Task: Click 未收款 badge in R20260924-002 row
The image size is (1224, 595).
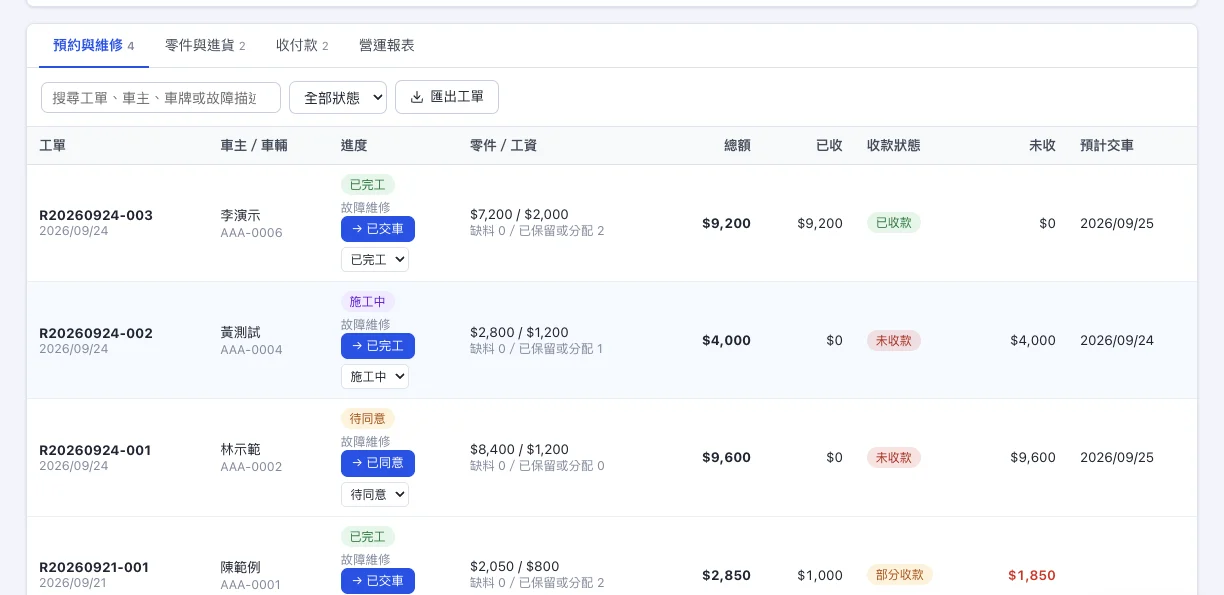Action: [894, 340]
